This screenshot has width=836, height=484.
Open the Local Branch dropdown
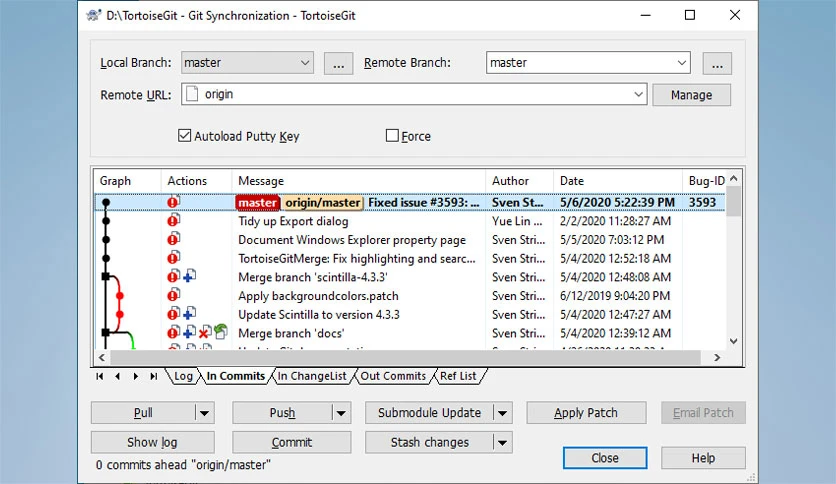(304, 62)
